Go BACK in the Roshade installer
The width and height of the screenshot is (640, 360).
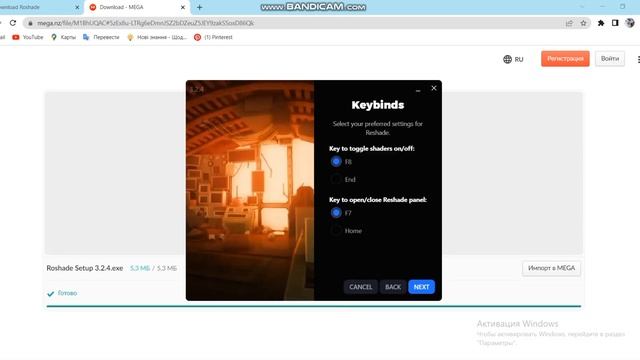click(393, 287)
